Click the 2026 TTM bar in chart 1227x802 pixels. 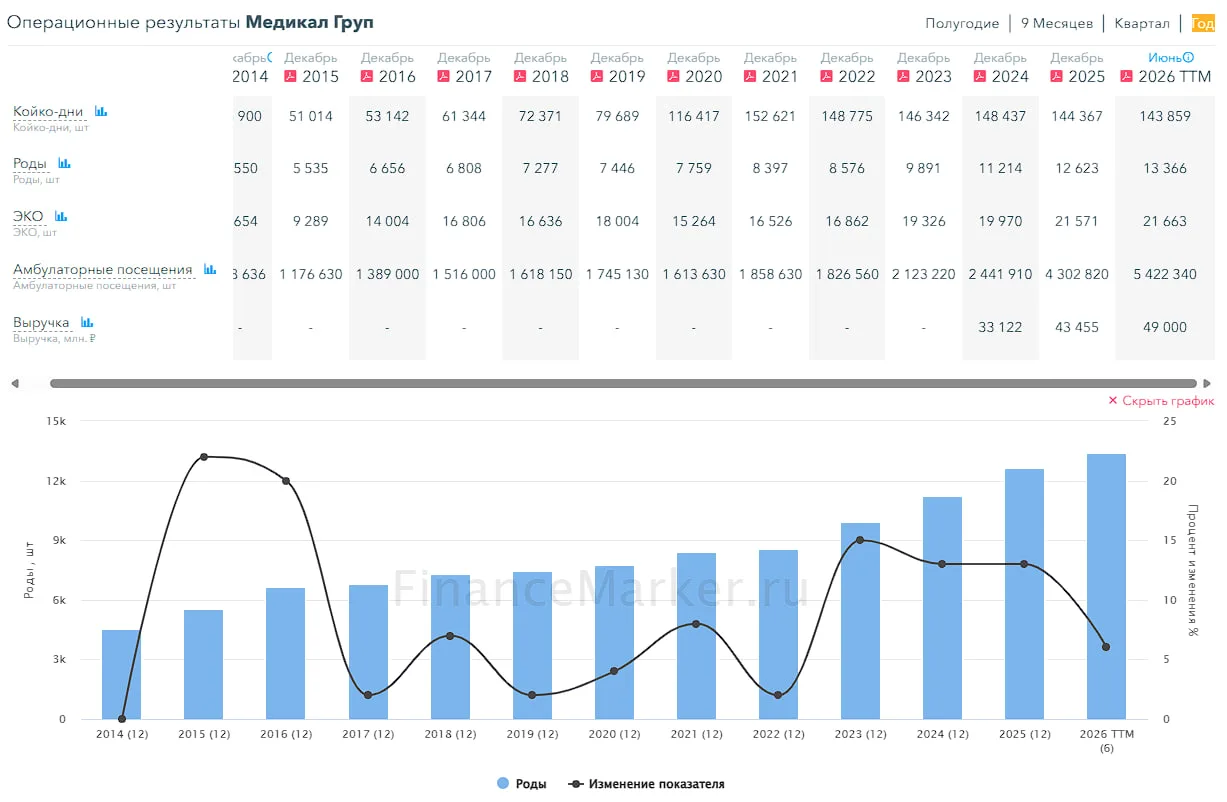[x=1106, y=586]
